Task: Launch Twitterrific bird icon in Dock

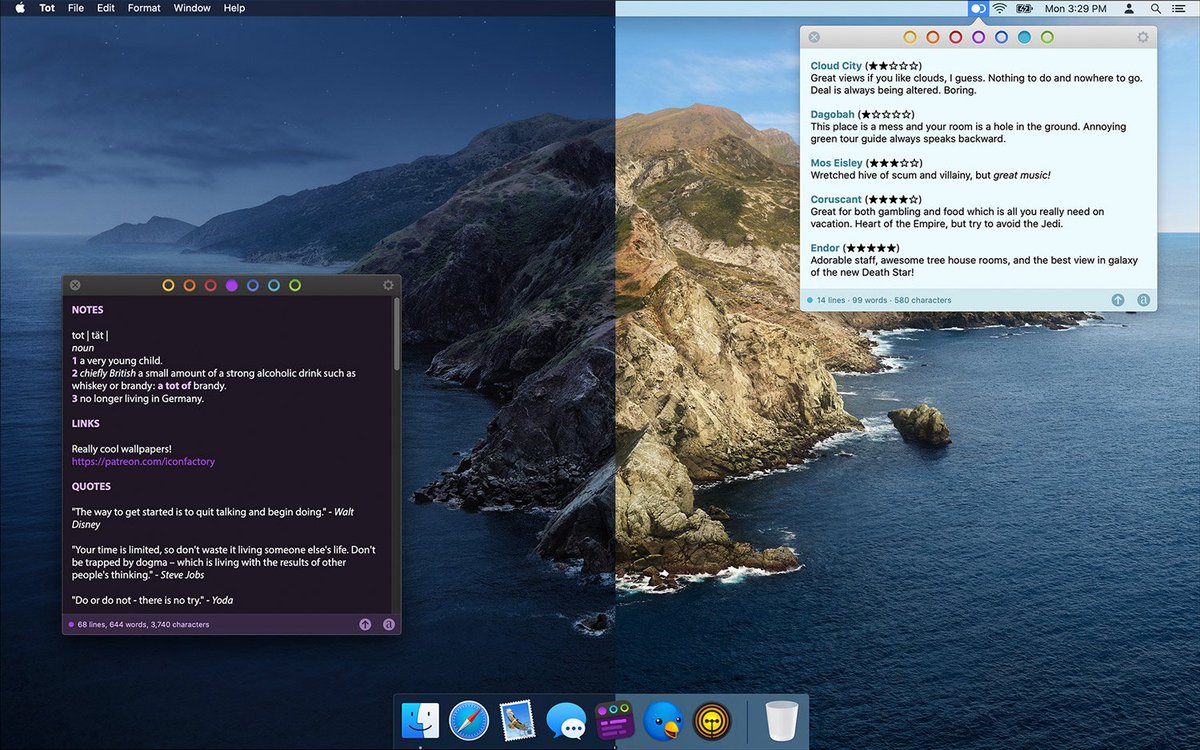Action: click(x=662, y=720)
